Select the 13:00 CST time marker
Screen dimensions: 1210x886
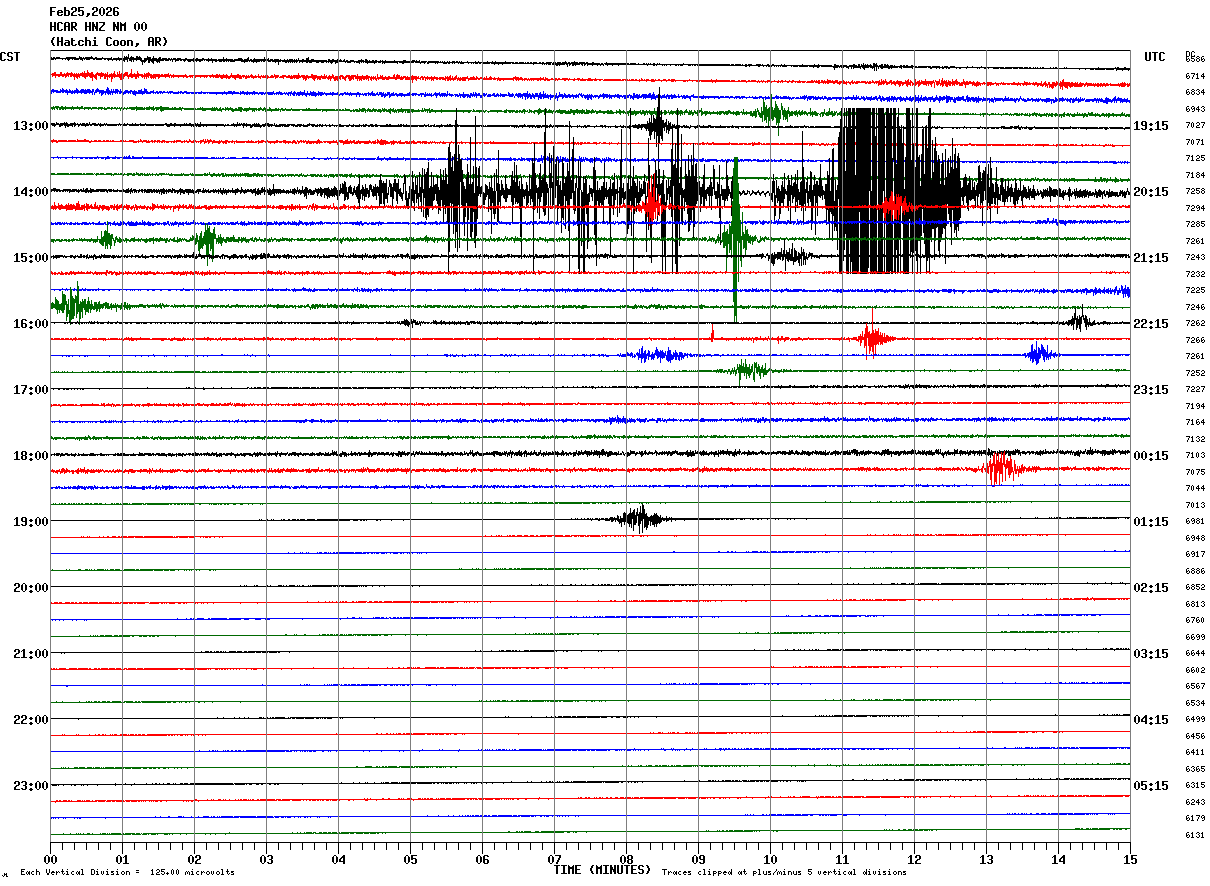click(30, 126)
